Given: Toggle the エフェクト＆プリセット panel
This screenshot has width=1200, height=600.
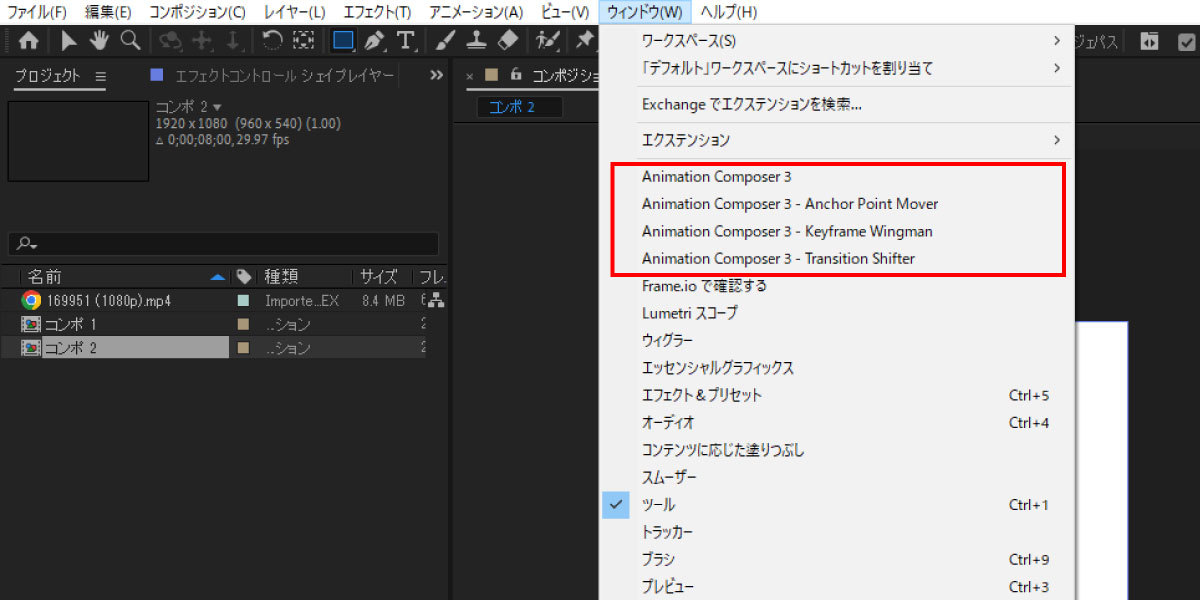Looking at the screenshot, I should click(837, 395).
